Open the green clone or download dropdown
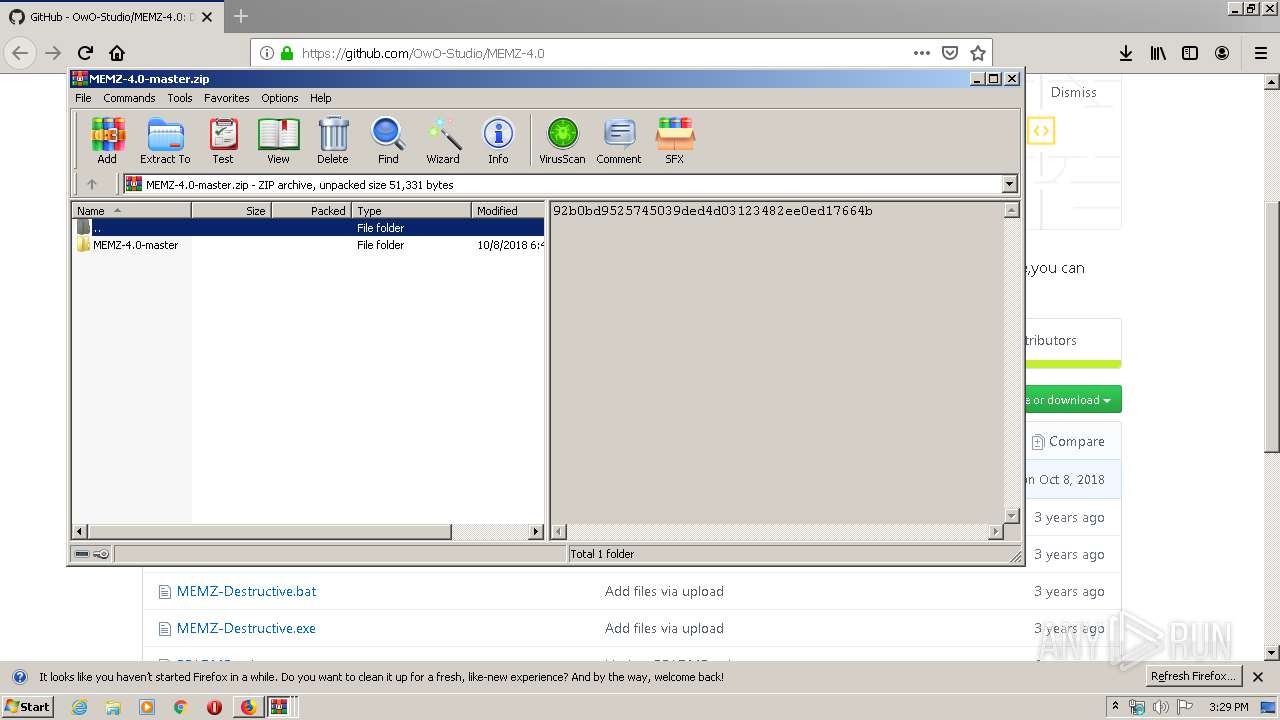 [1073, 399]
